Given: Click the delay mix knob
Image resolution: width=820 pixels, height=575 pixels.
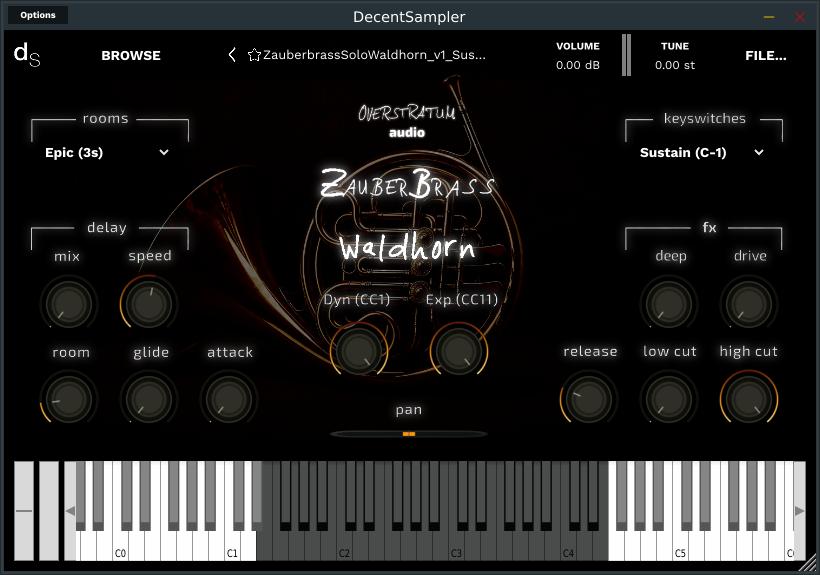Looking at the screenshot, I should pos(69,303).
